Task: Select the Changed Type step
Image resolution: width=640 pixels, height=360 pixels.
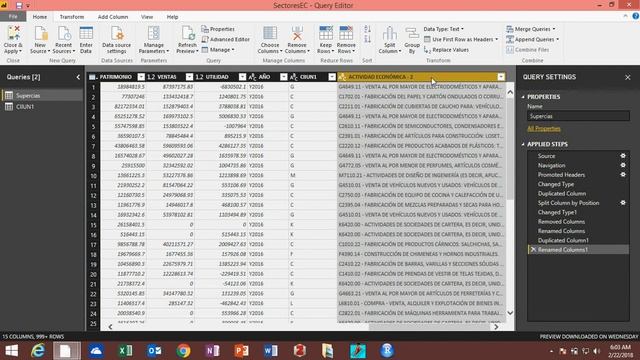Action: coord(578,184)
